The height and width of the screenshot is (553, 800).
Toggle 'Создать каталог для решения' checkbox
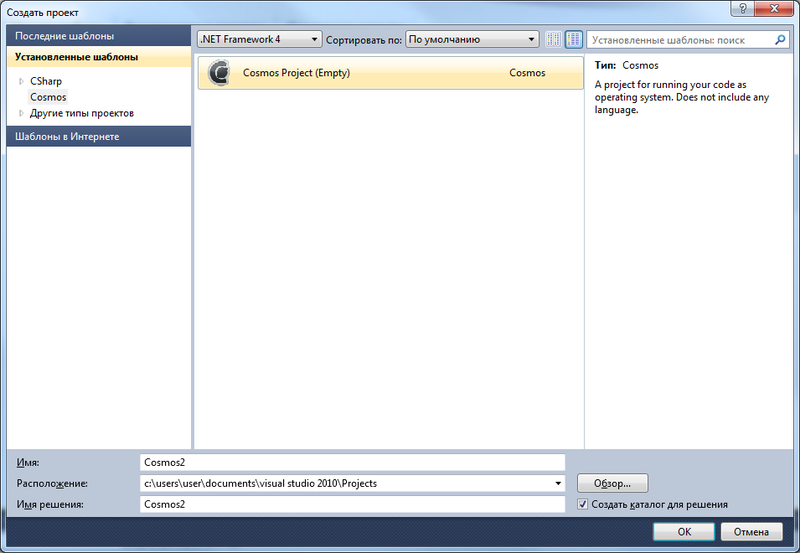pyautogui.click(x=582, y=504)
